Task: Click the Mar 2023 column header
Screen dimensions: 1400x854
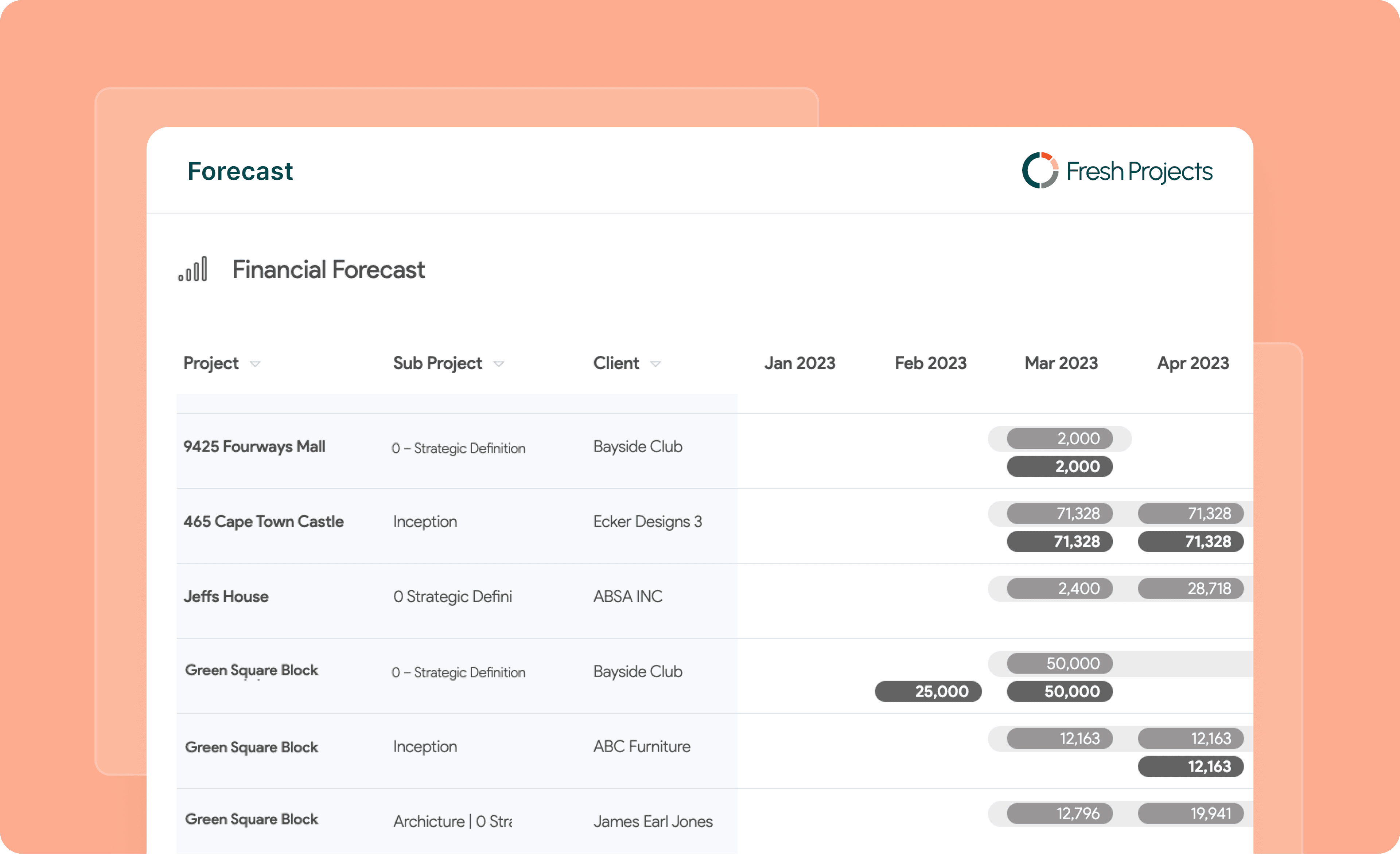Action: click(1061, 363)
